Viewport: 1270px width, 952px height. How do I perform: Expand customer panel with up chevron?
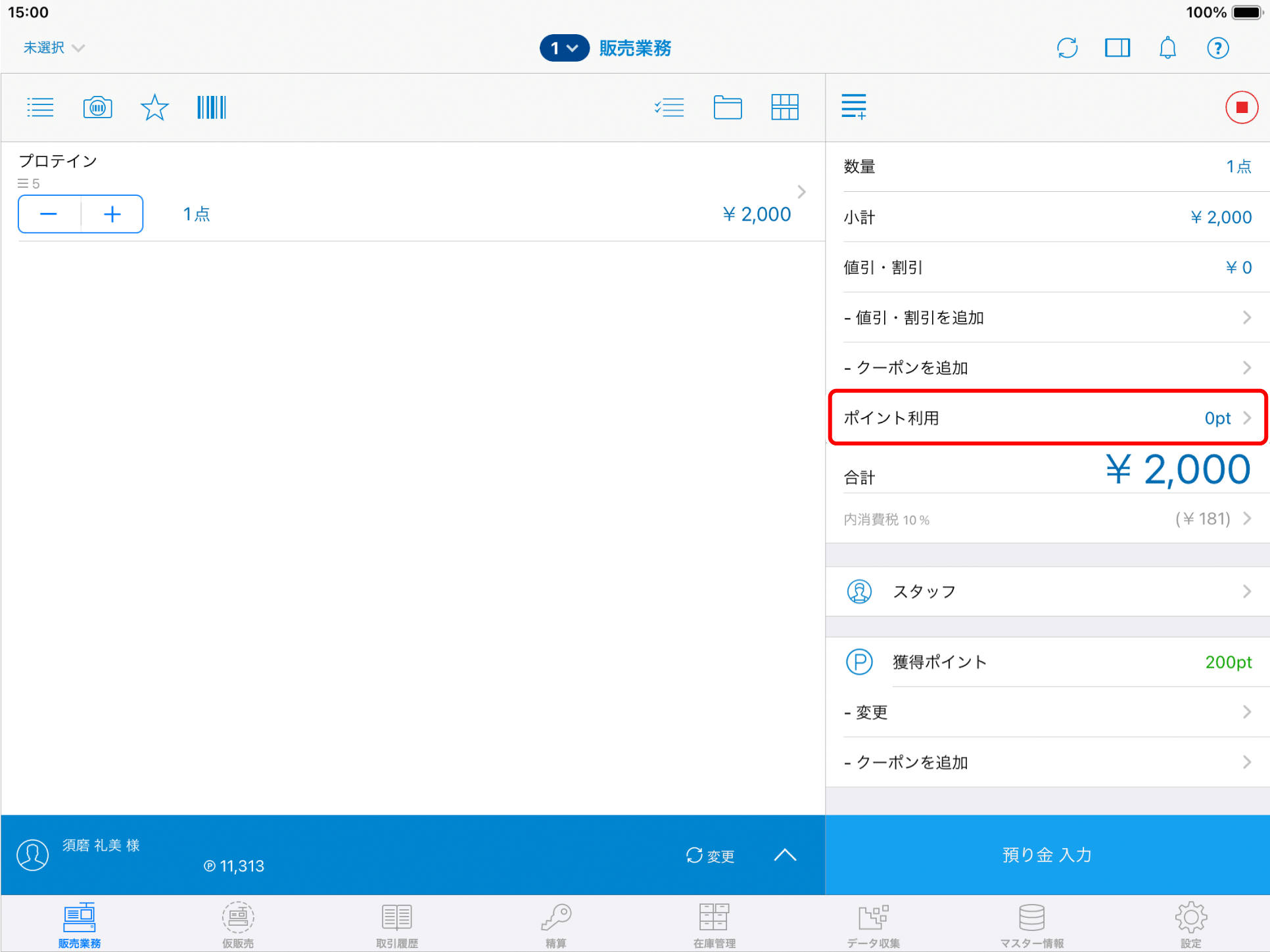tap(785, 855)
